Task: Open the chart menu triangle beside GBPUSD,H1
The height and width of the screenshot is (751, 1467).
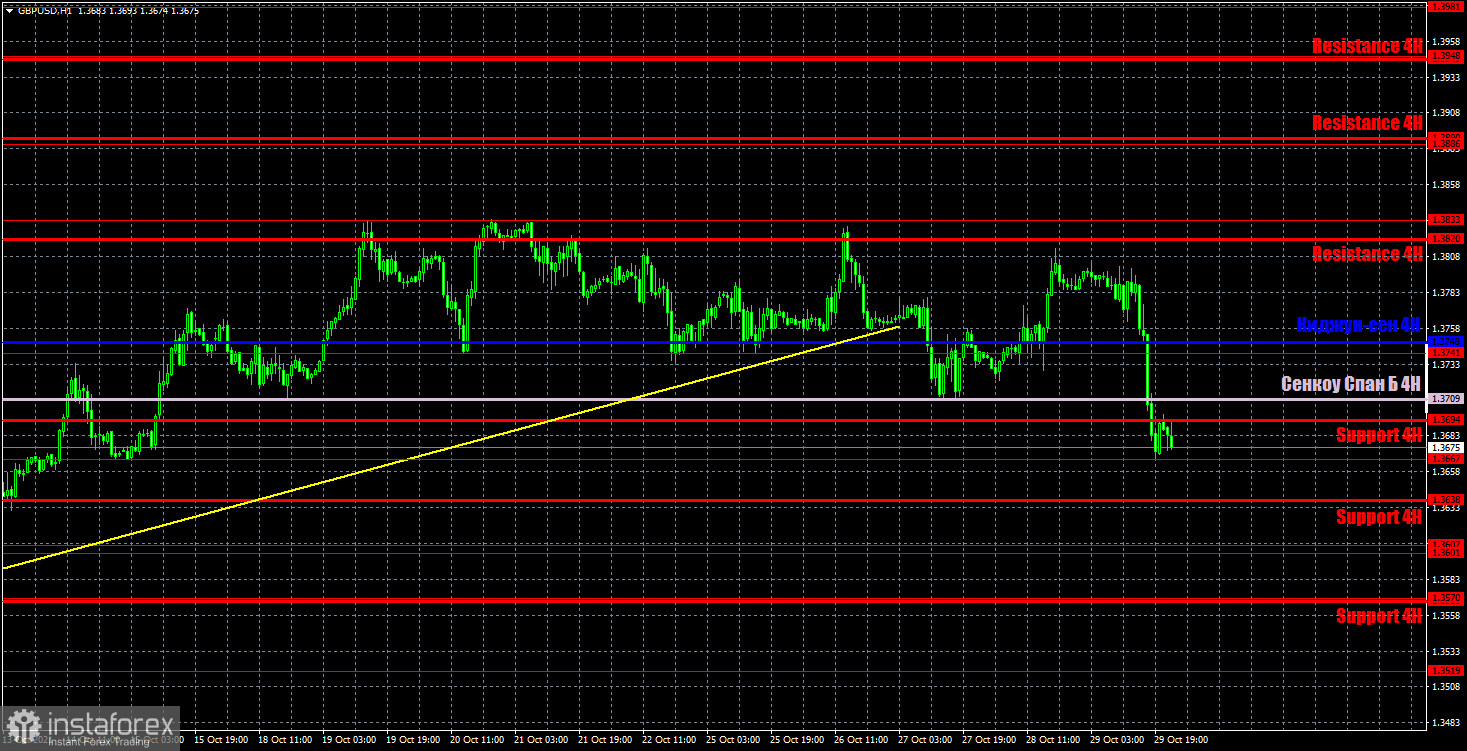Action: [9, 11]
